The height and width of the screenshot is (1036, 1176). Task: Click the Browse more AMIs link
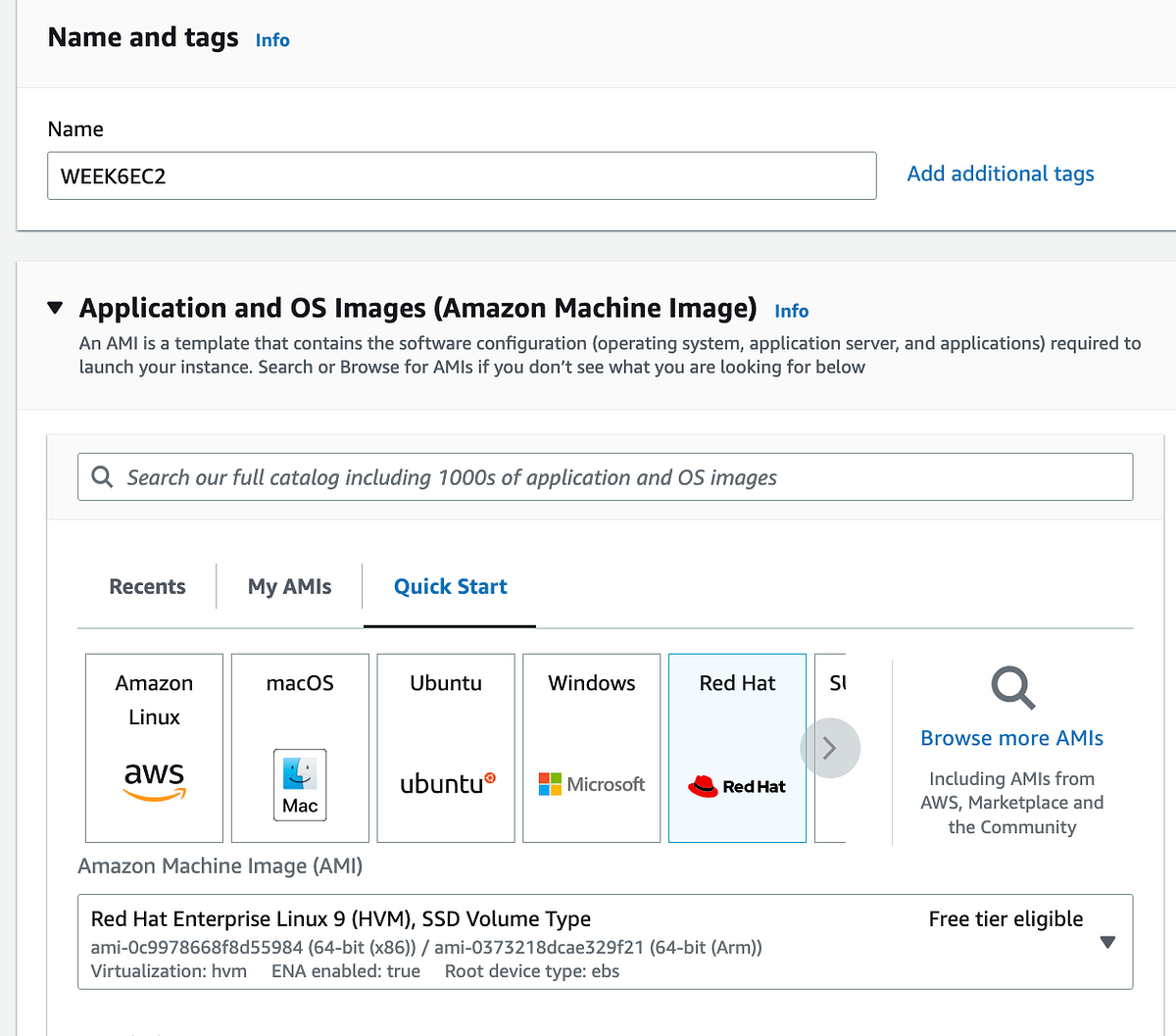[1011, 737]
